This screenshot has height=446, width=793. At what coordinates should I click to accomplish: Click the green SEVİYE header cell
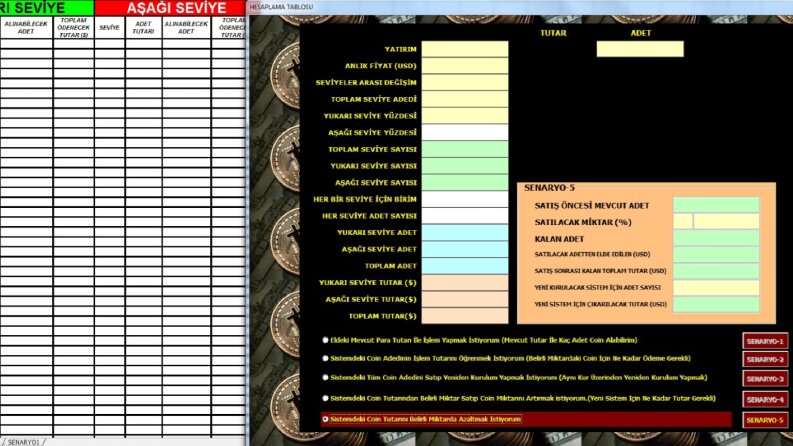click(x=47, y=8)
